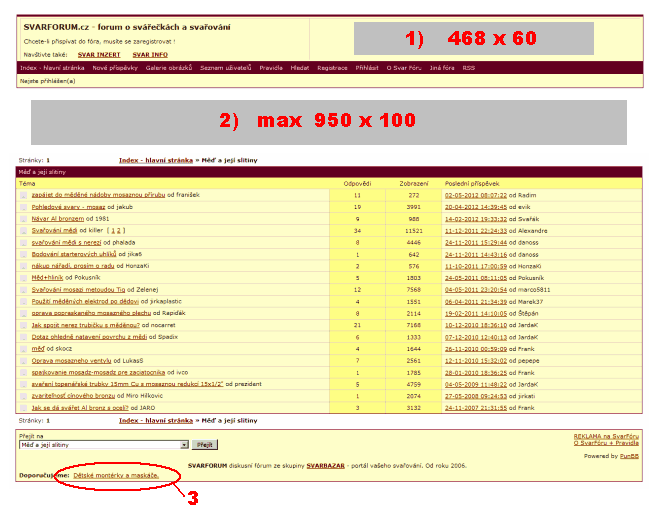The width and height of the screenshot is (660, 518).
Task: Open 'O Svarfóru + Pravidla' footer link
Action: pyautogui.click(x=606, y=443)
